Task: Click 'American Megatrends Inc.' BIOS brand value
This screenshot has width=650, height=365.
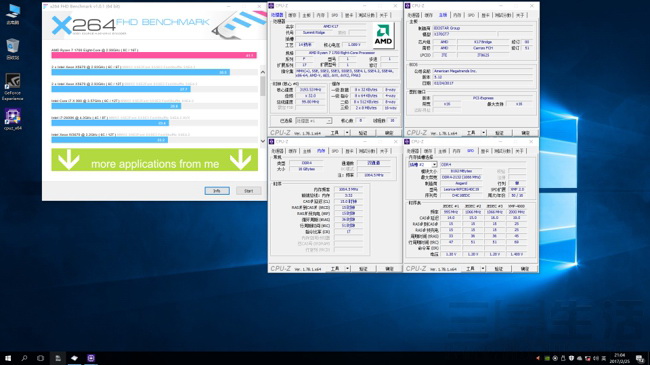Action: point(483,71)
